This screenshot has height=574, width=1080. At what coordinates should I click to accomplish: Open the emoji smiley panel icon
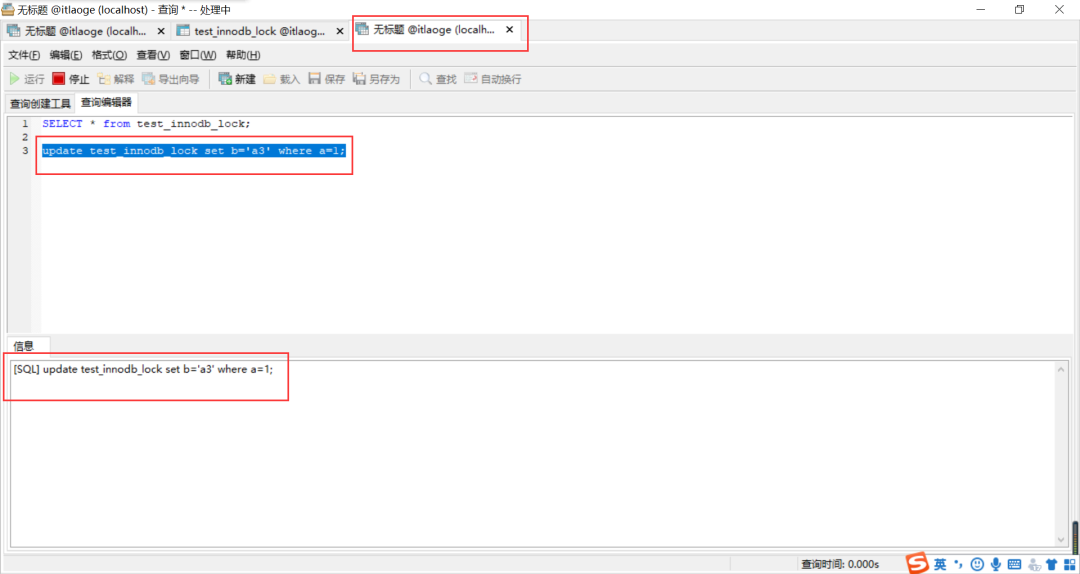[977, 564]
